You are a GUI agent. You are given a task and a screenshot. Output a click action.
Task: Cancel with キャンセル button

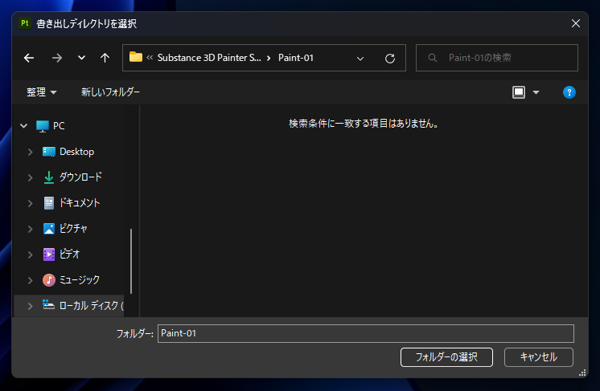click(x=538, y=357)
